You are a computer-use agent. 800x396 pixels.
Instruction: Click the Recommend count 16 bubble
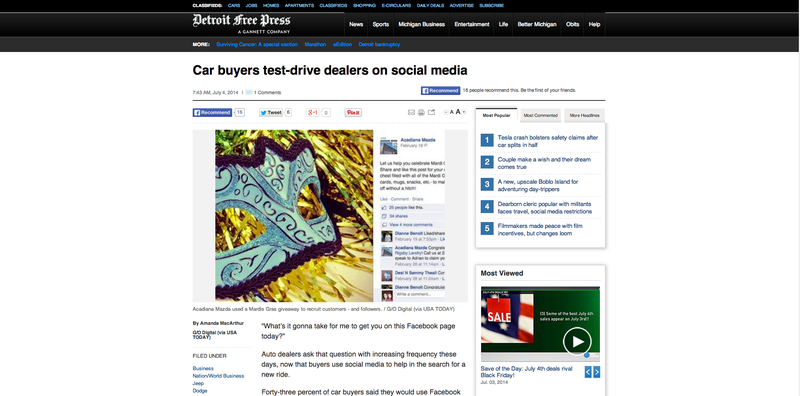click(x=239, y=112)
